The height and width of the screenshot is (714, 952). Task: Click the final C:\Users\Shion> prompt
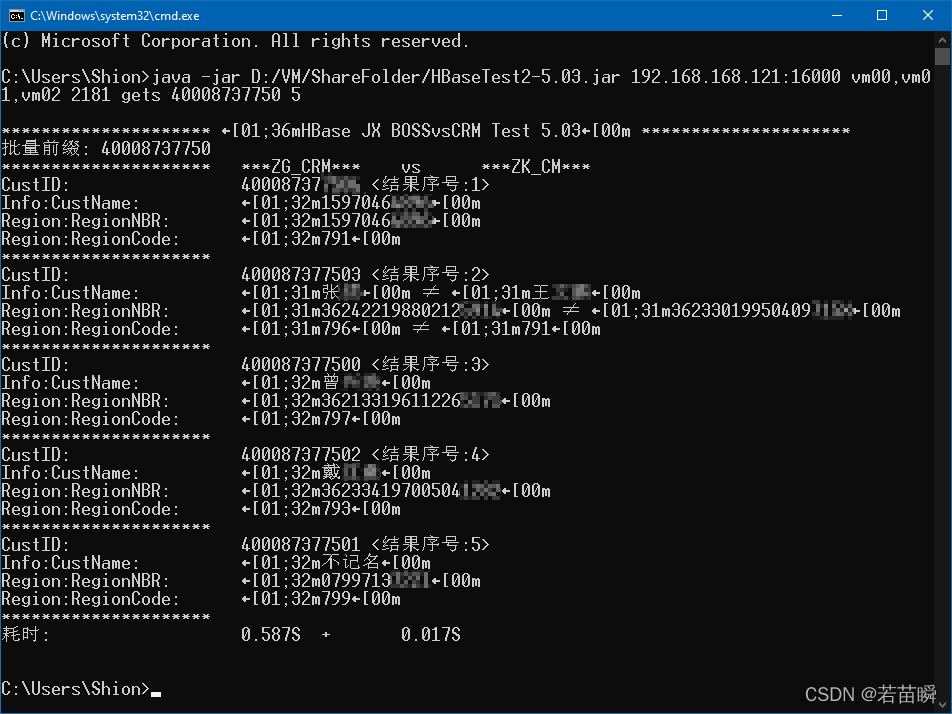click(75, 689)
